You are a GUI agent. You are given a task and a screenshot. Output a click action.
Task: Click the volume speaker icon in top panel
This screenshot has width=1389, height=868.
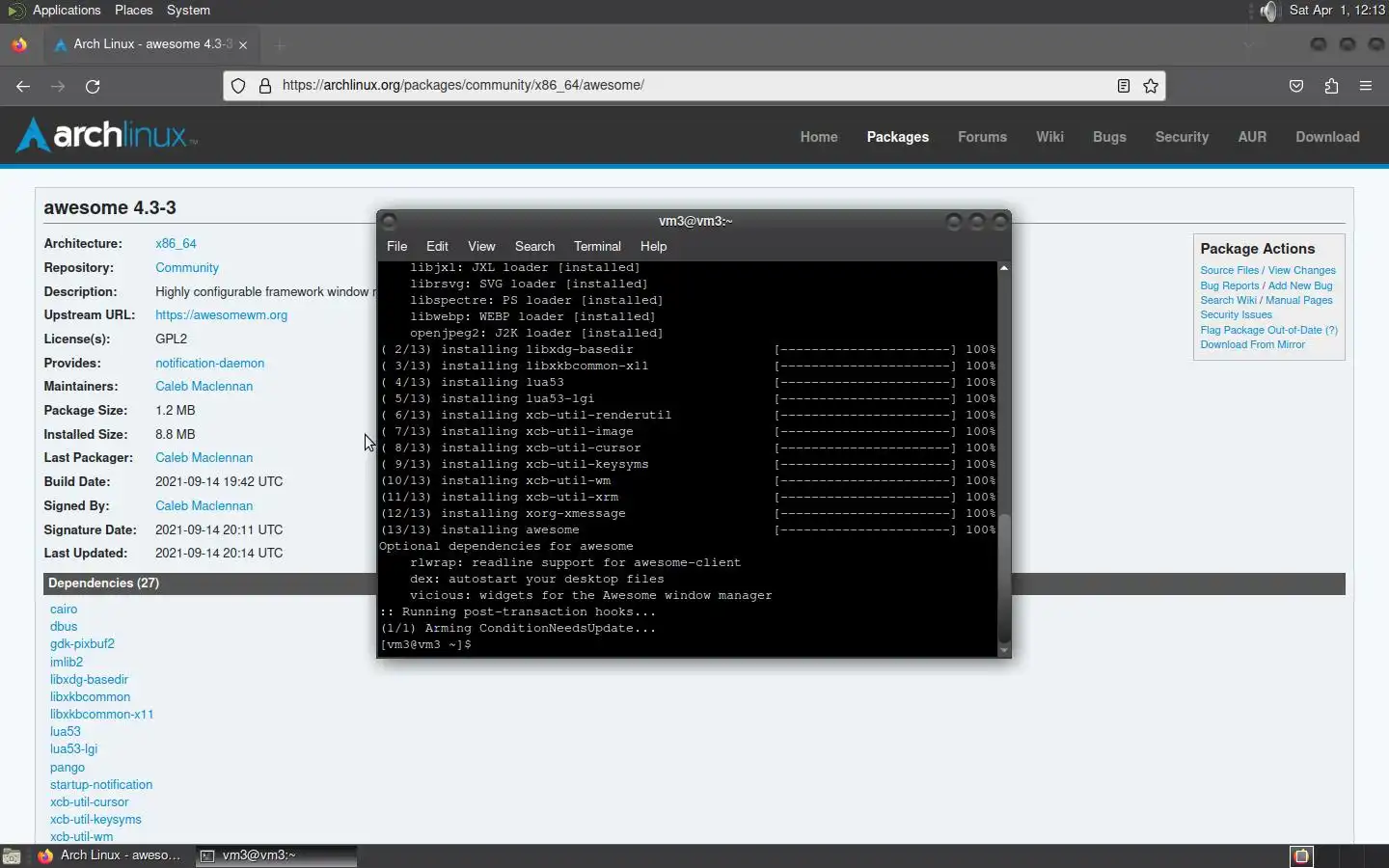point(1268,11)
